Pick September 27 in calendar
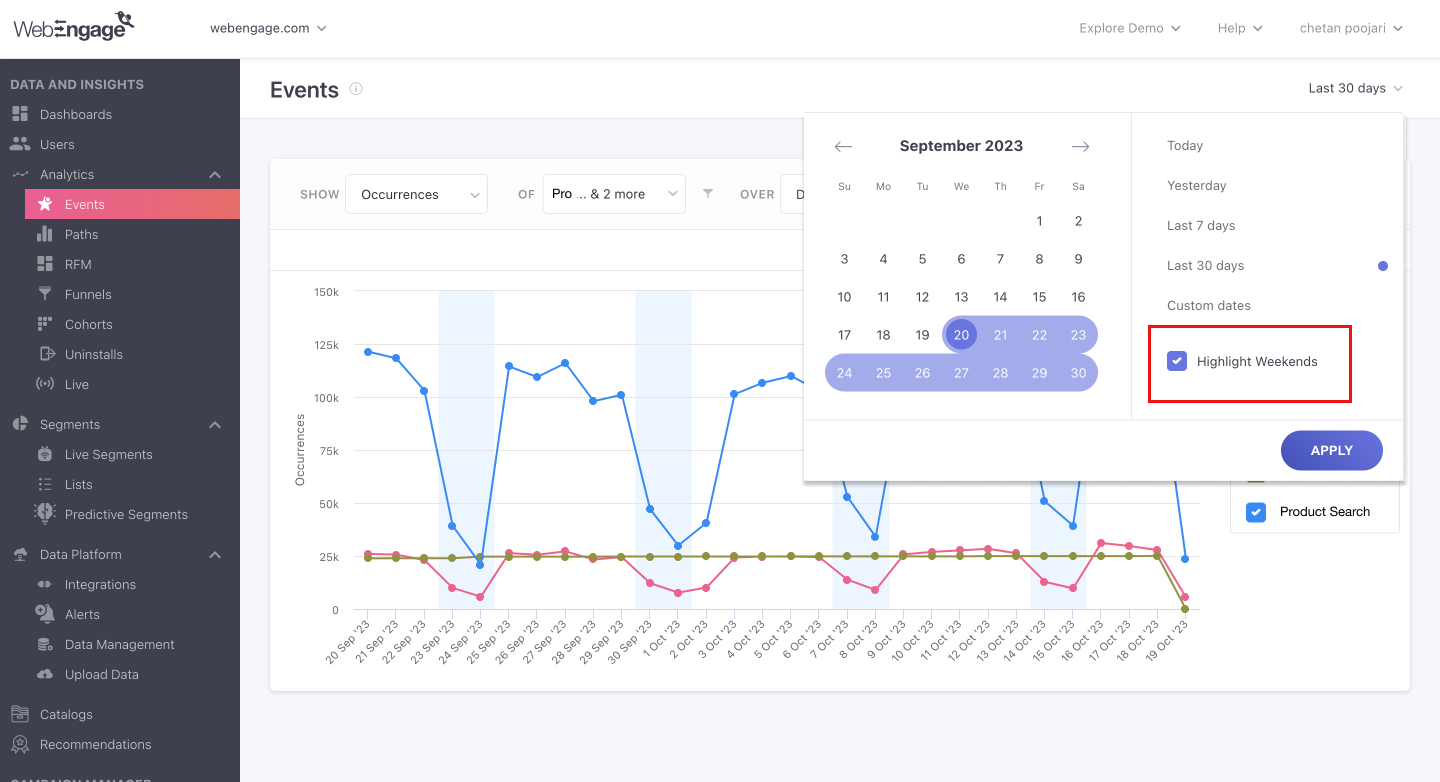The height and width of the screenshot is (782, 1440). (961, 373)
